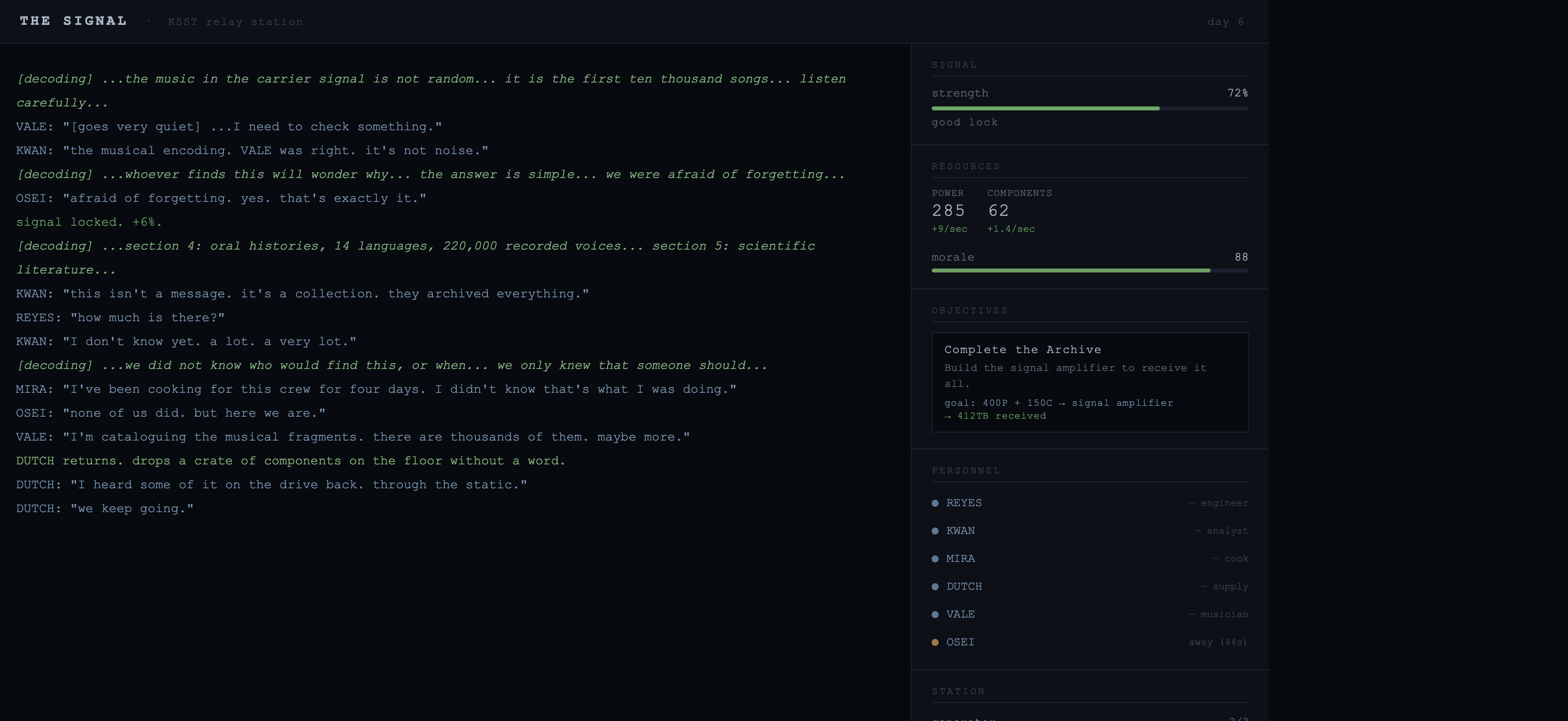Click the RESOURCES section header
The height and width of the screenshot is (721, 1568).
pyautogui.click(x=965, y=167)
